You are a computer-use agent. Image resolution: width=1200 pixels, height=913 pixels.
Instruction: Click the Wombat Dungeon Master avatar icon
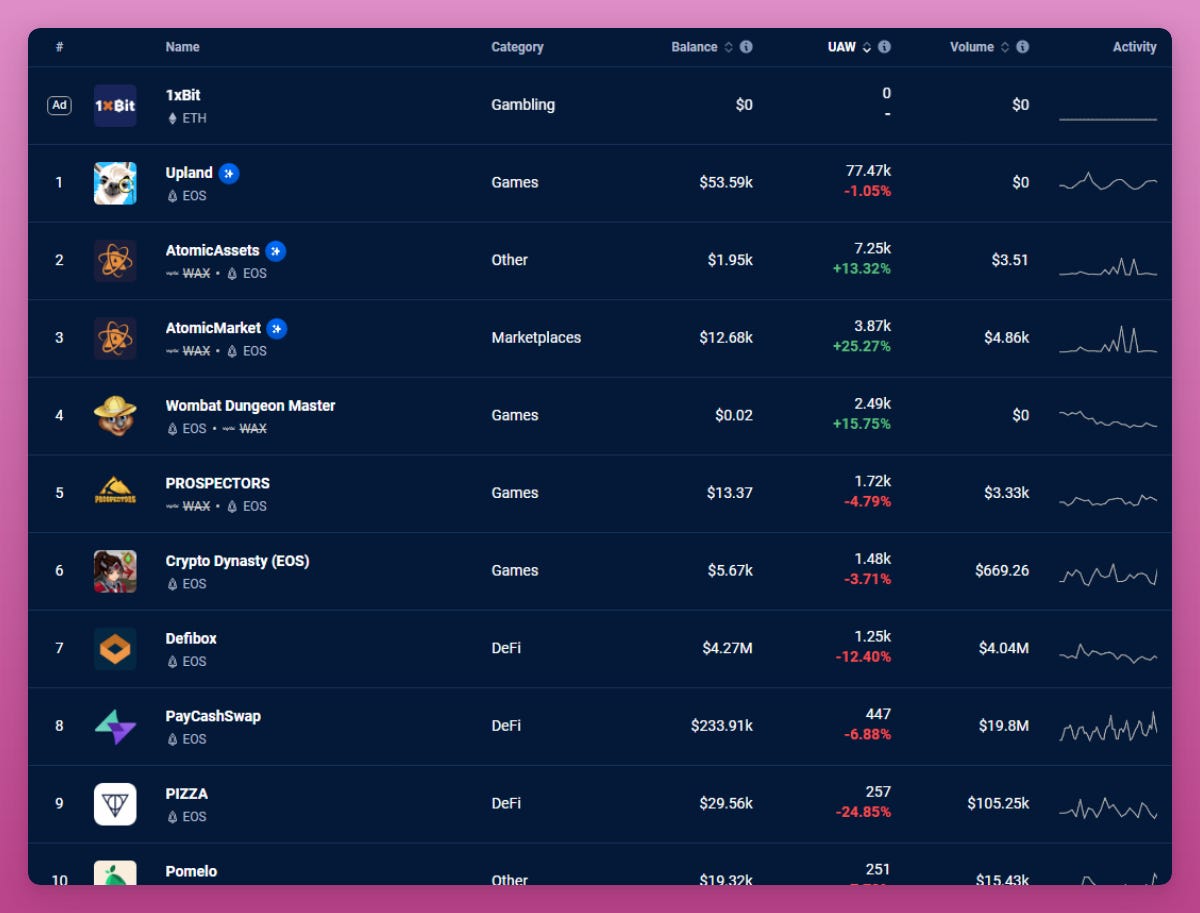tap(115, 415)
